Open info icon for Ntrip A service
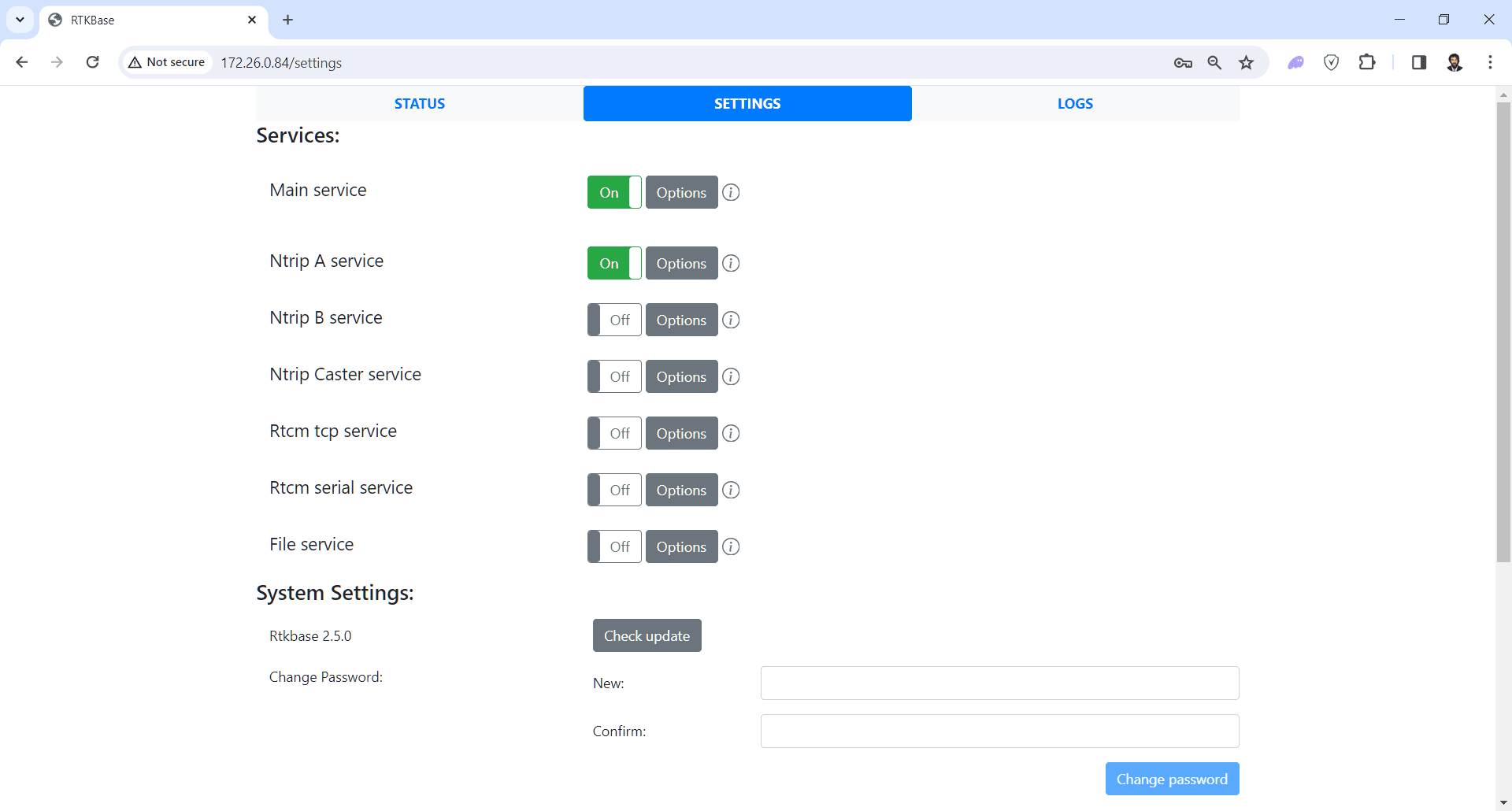Viewport: 1512px width, 811px height. click(731, 263)
